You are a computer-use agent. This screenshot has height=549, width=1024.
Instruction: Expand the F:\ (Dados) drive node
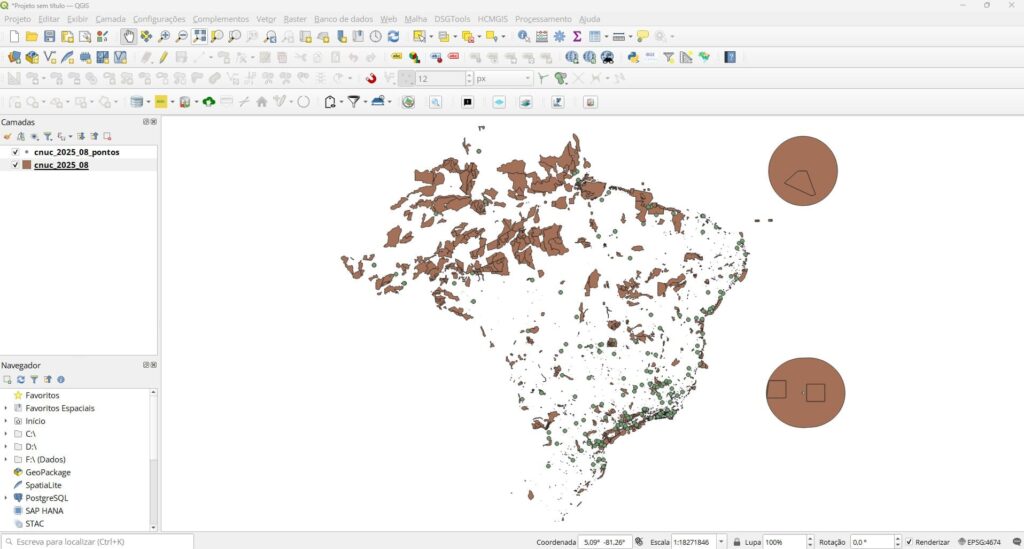pos(6,460)
